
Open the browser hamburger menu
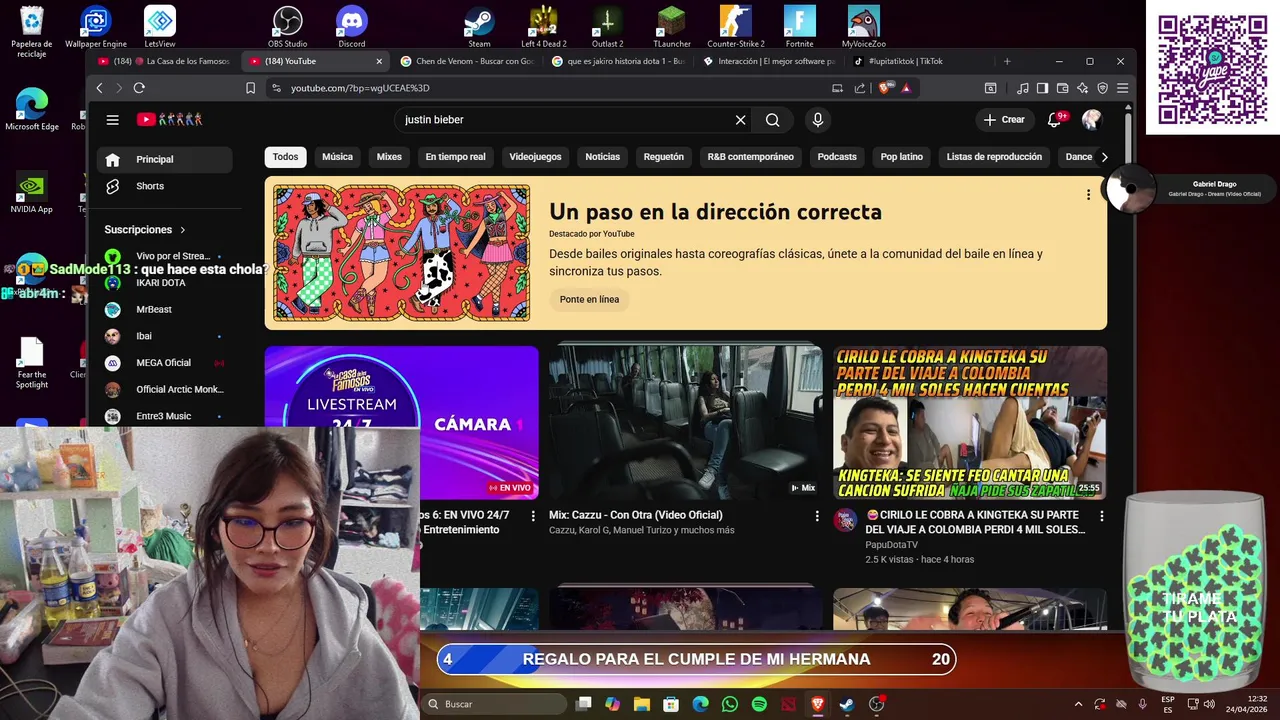click(x=1123, y=88)
